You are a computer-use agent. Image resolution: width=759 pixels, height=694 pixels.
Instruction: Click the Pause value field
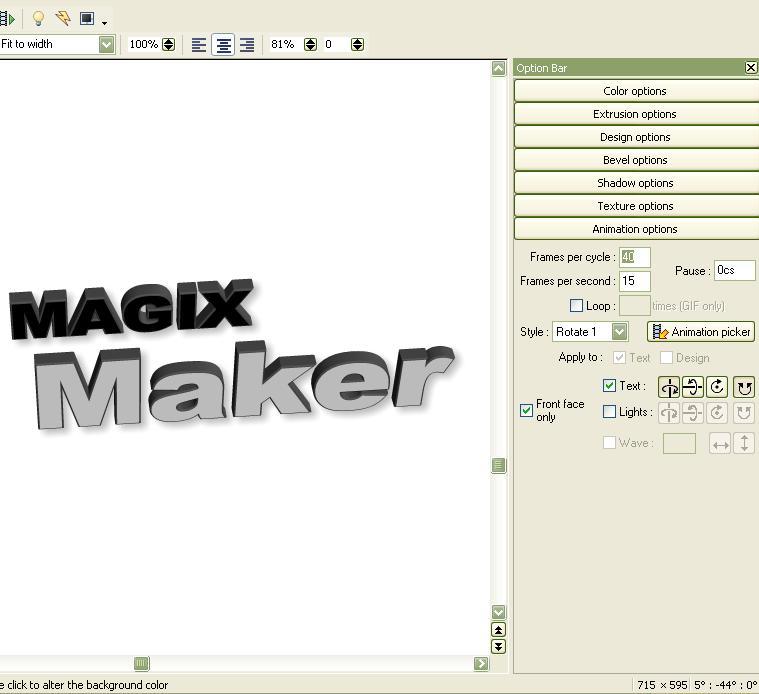734,270
